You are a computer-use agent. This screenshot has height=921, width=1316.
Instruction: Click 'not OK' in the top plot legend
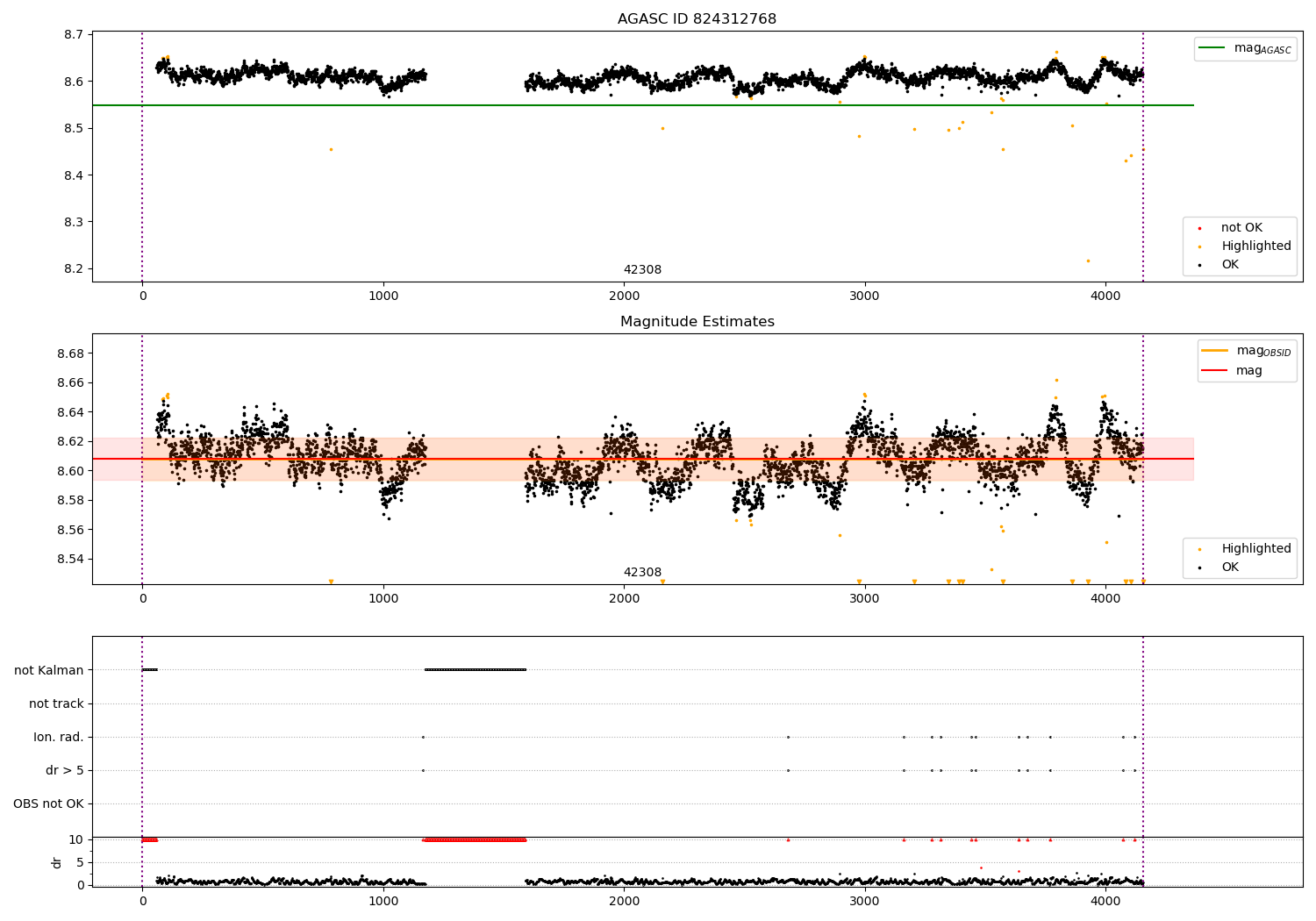pos(1241,228)
